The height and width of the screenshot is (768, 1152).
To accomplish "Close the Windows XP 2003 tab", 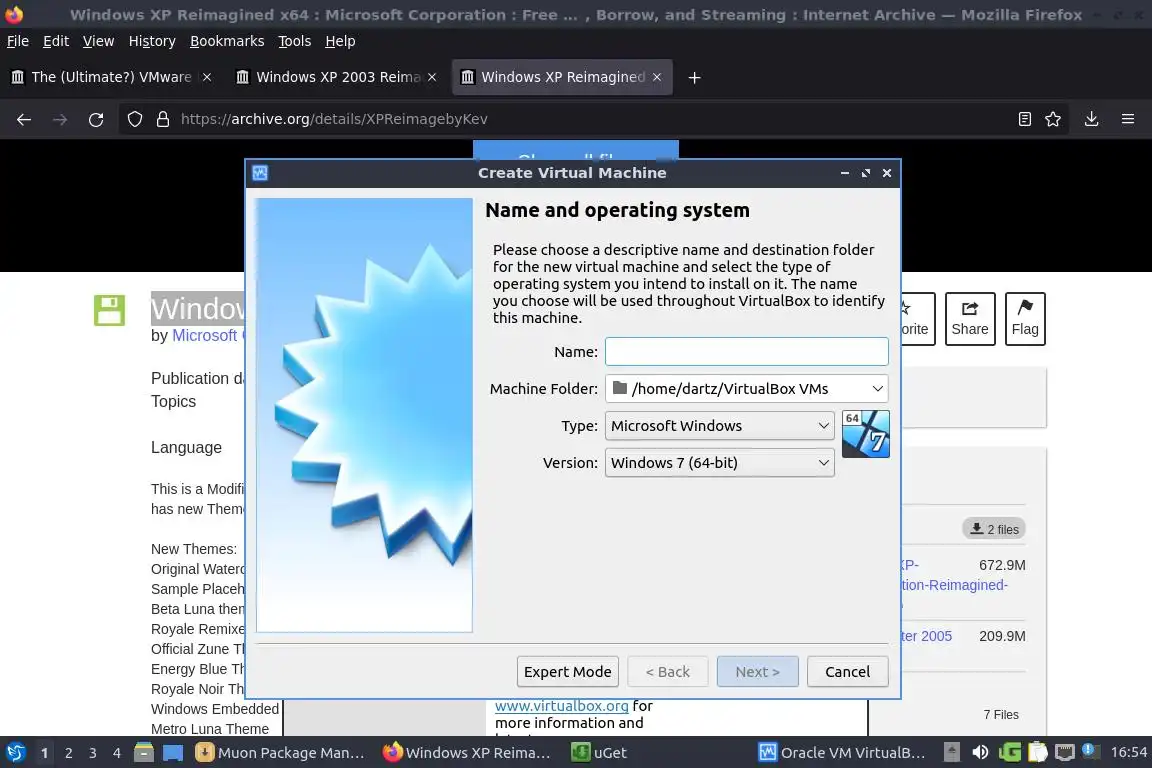I will pyautogui.click(x=432, y=77).
